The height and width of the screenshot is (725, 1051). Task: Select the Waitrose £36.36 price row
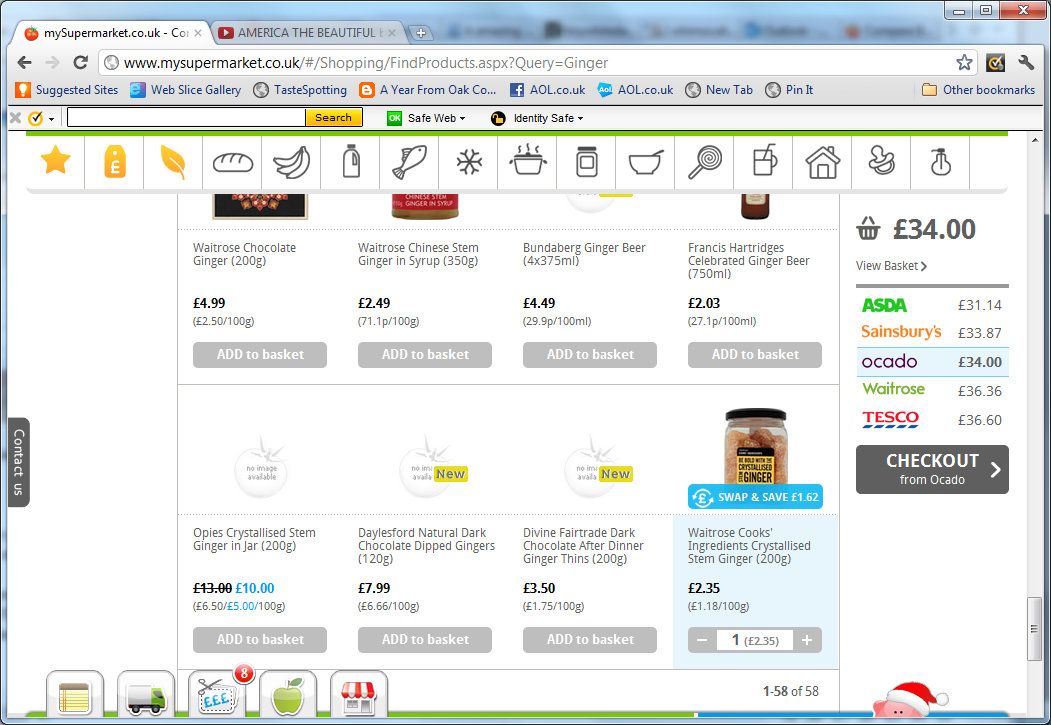[932, 390]
